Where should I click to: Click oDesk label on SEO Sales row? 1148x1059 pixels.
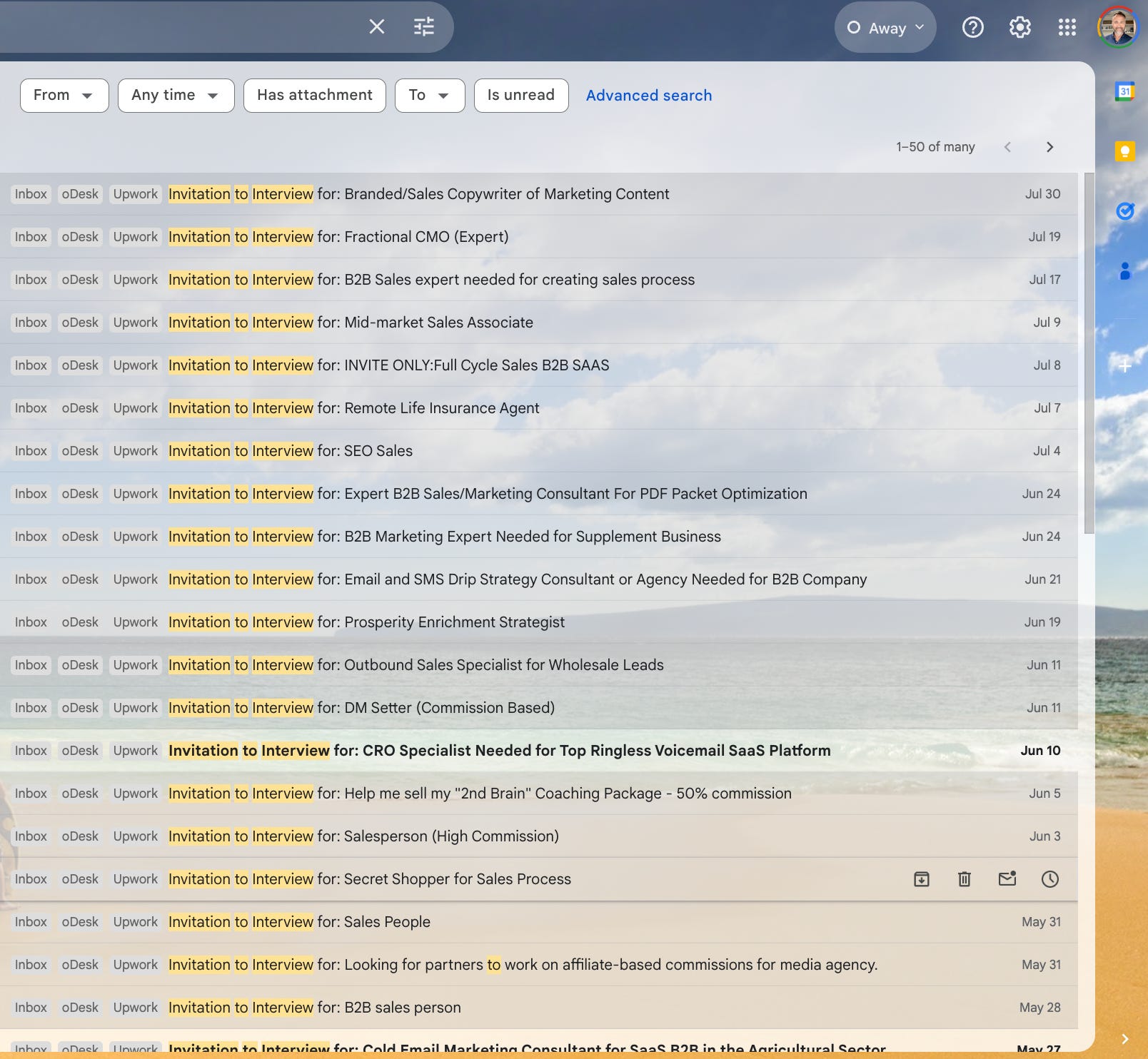(x=80, y=451)
